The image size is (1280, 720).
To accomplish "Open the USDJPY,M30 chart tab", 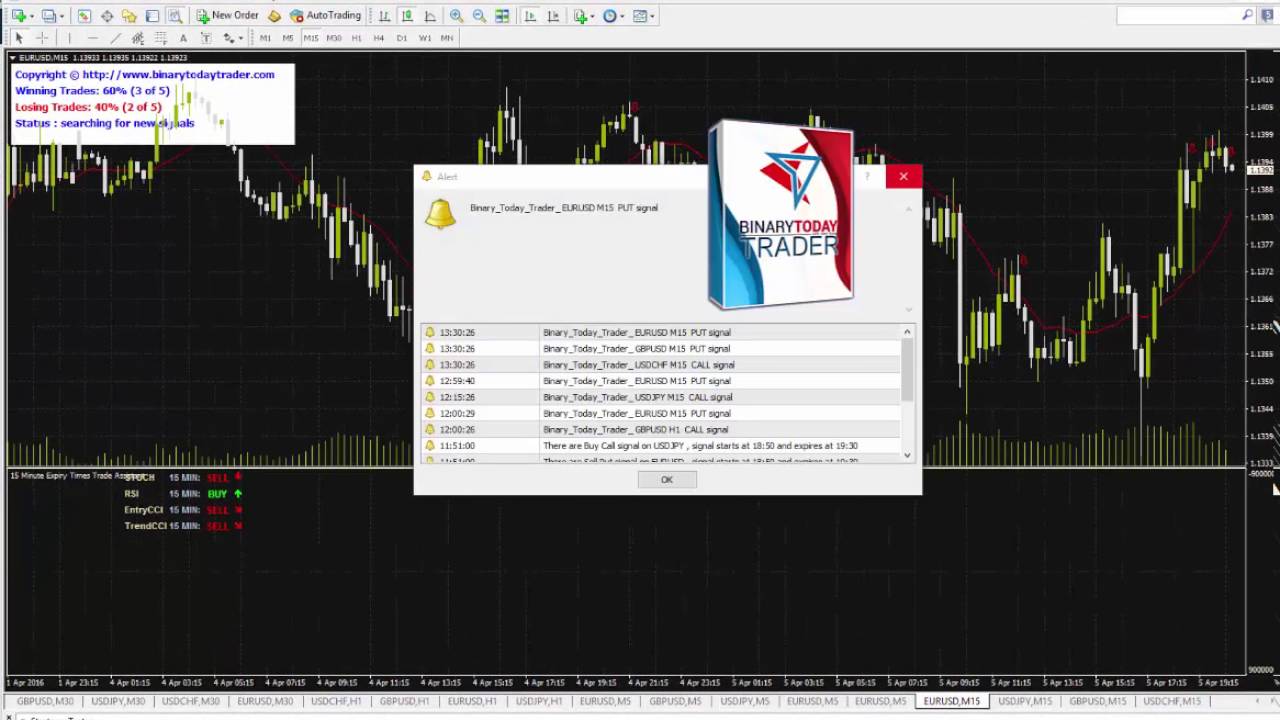I will (117, 701).
